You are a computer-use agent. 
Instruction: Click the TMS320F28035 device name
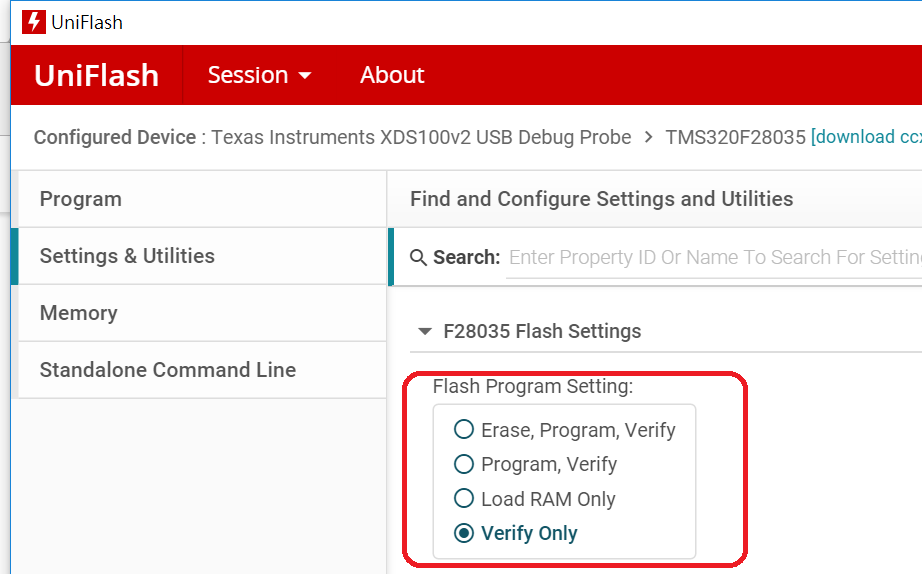pos(735,137)
